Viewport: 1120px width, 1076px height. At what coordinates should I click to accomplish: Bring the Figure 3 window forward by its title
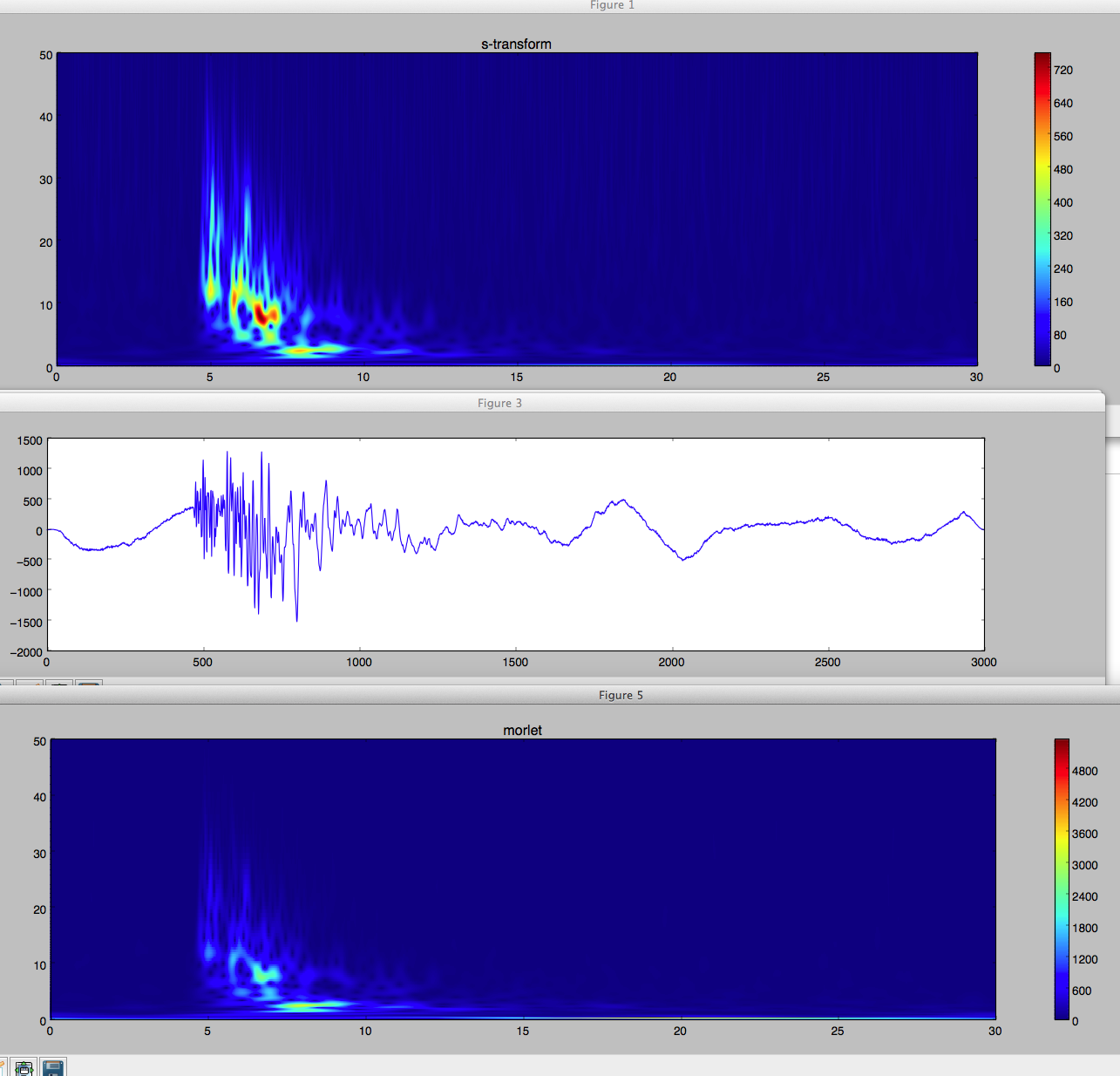click(499, 403)
